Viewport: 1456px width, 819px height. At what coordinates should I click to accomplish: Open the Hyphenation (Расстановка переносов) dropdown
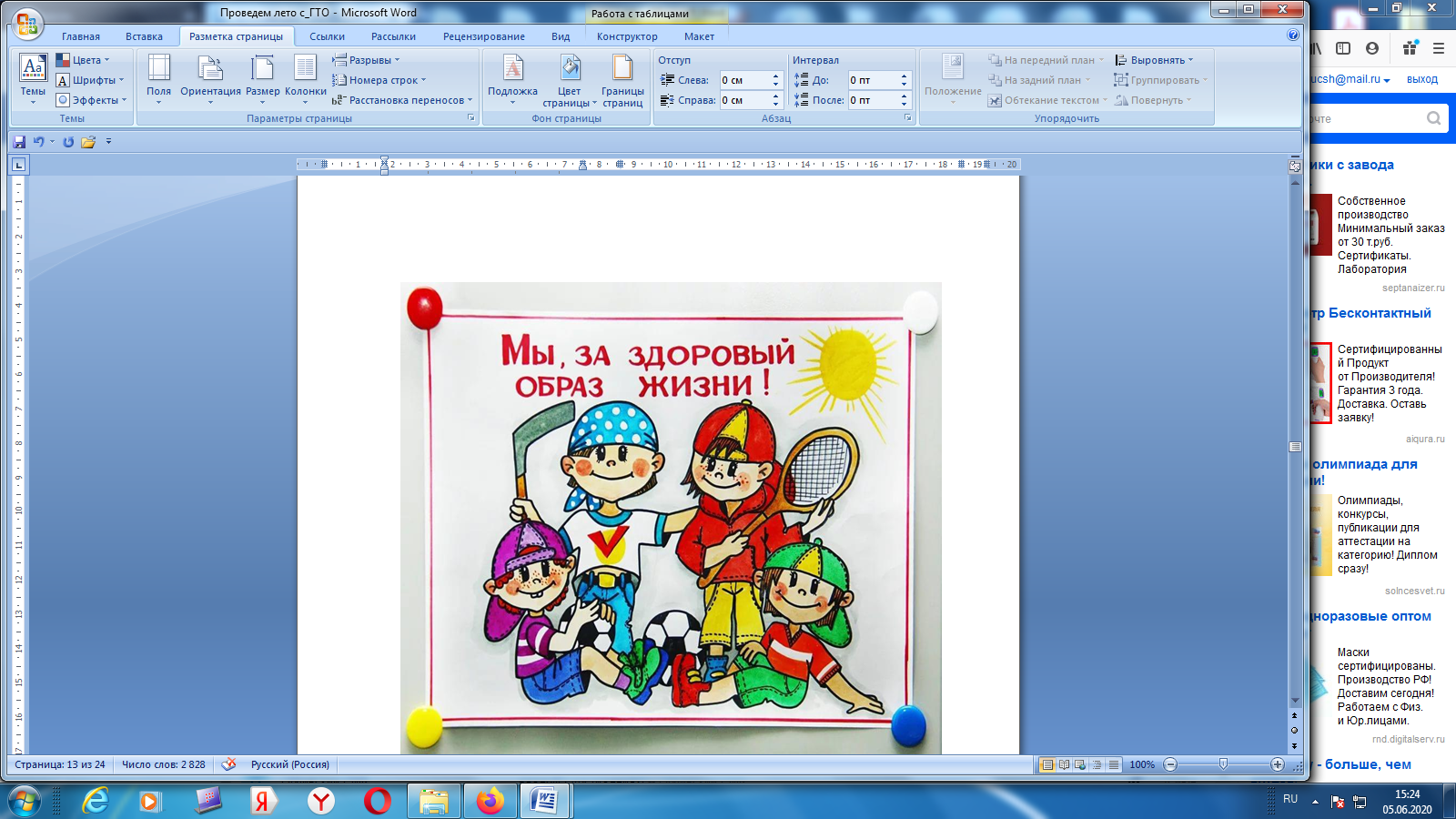[x=404, y=100]
